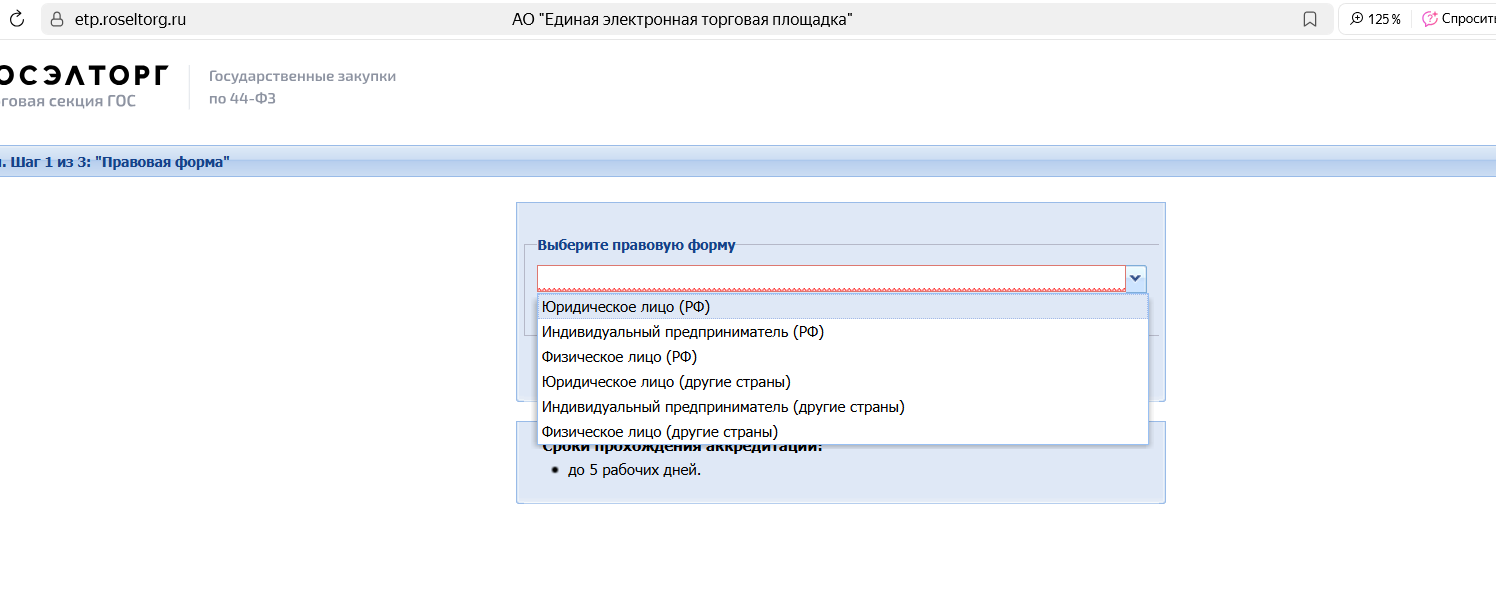Pick Юридическое лицо (другие страны)
The image size is (1496, 601).
click(x=665, y=382)
